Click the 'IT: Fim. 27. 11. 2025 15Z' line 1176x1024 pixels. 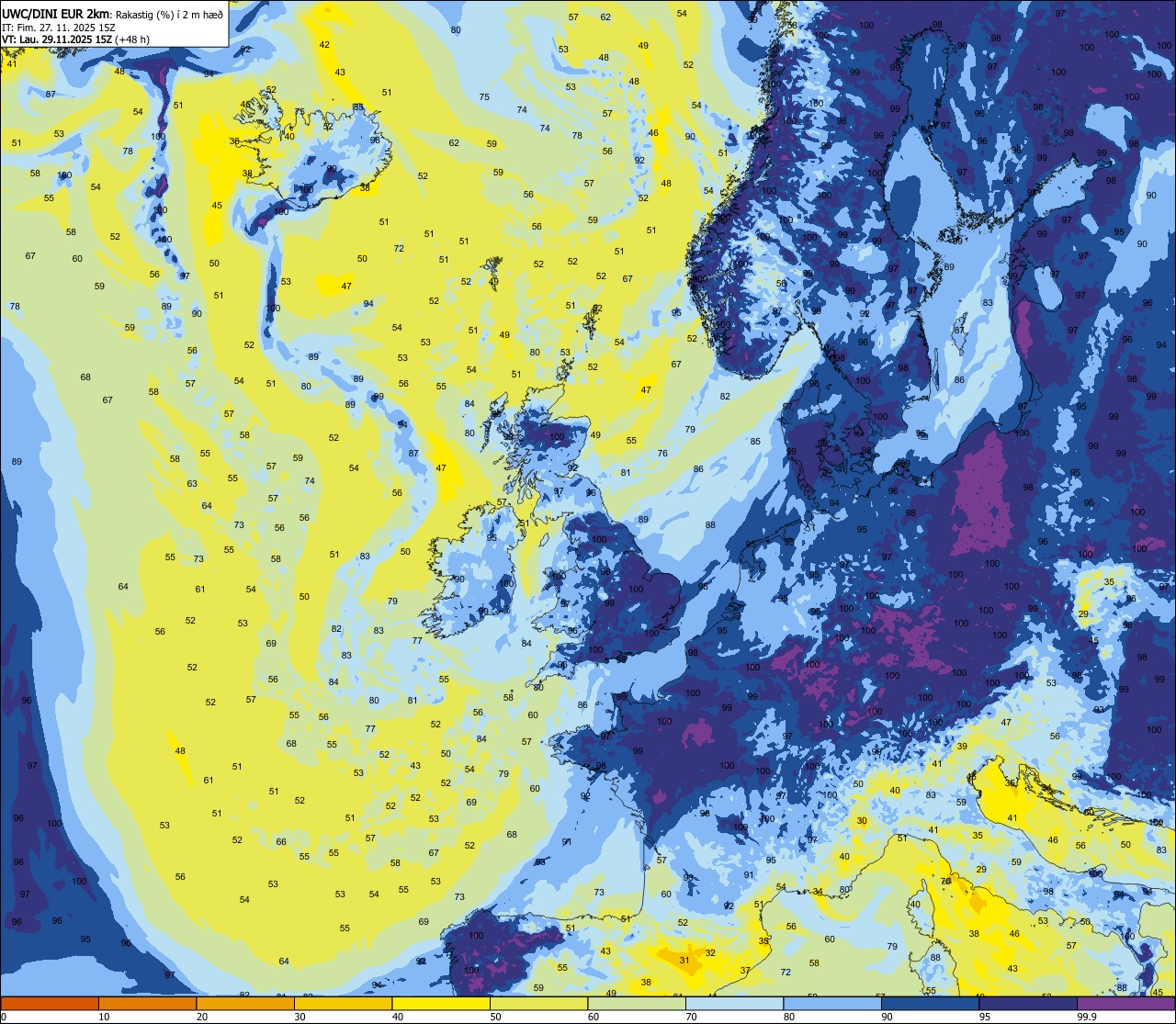[x=59, y=27]
